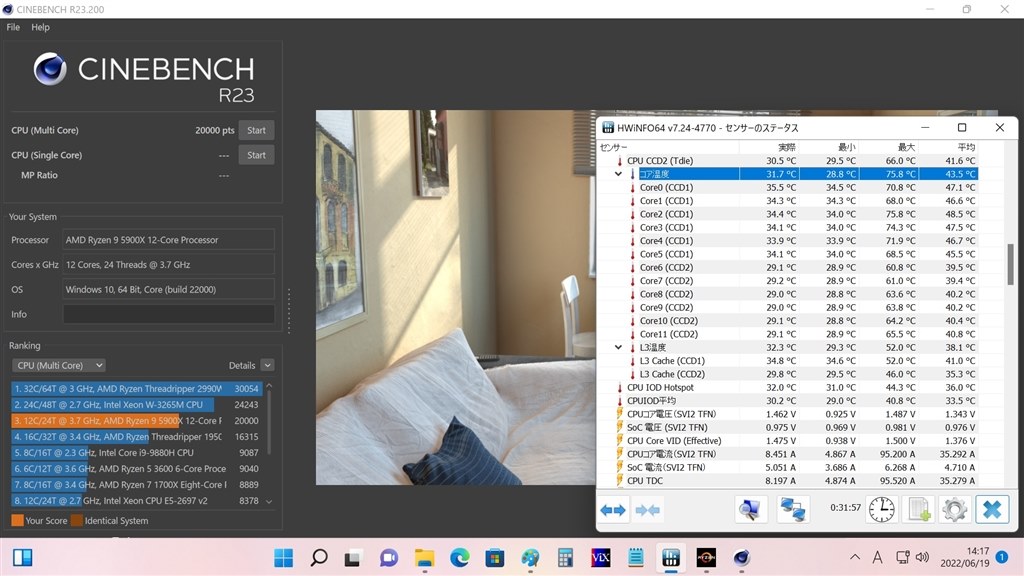This screenshot has height=576, width=1024.
Task: Open volume control in system tray
Action: tap(922, 557)
